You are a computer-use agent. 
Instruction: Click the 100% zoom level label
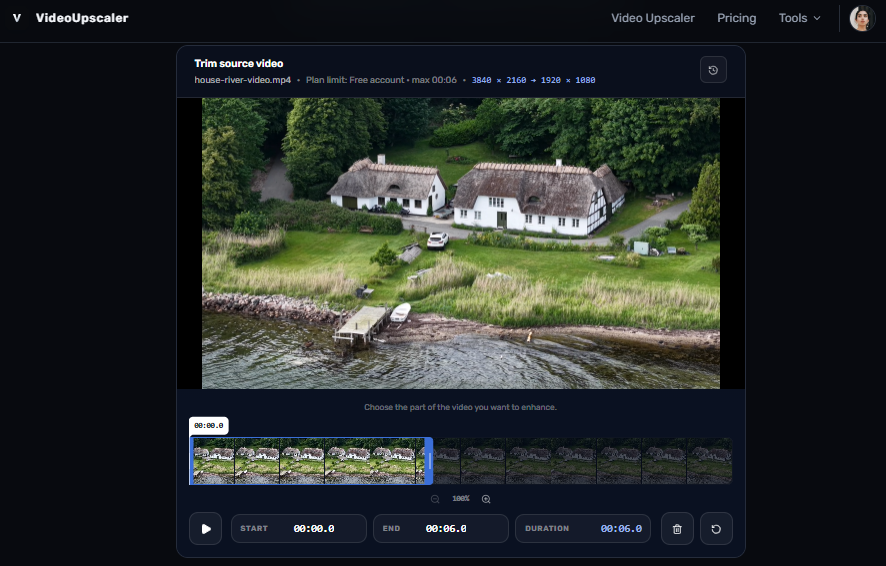pyautogui.click(x=461, y=499)
